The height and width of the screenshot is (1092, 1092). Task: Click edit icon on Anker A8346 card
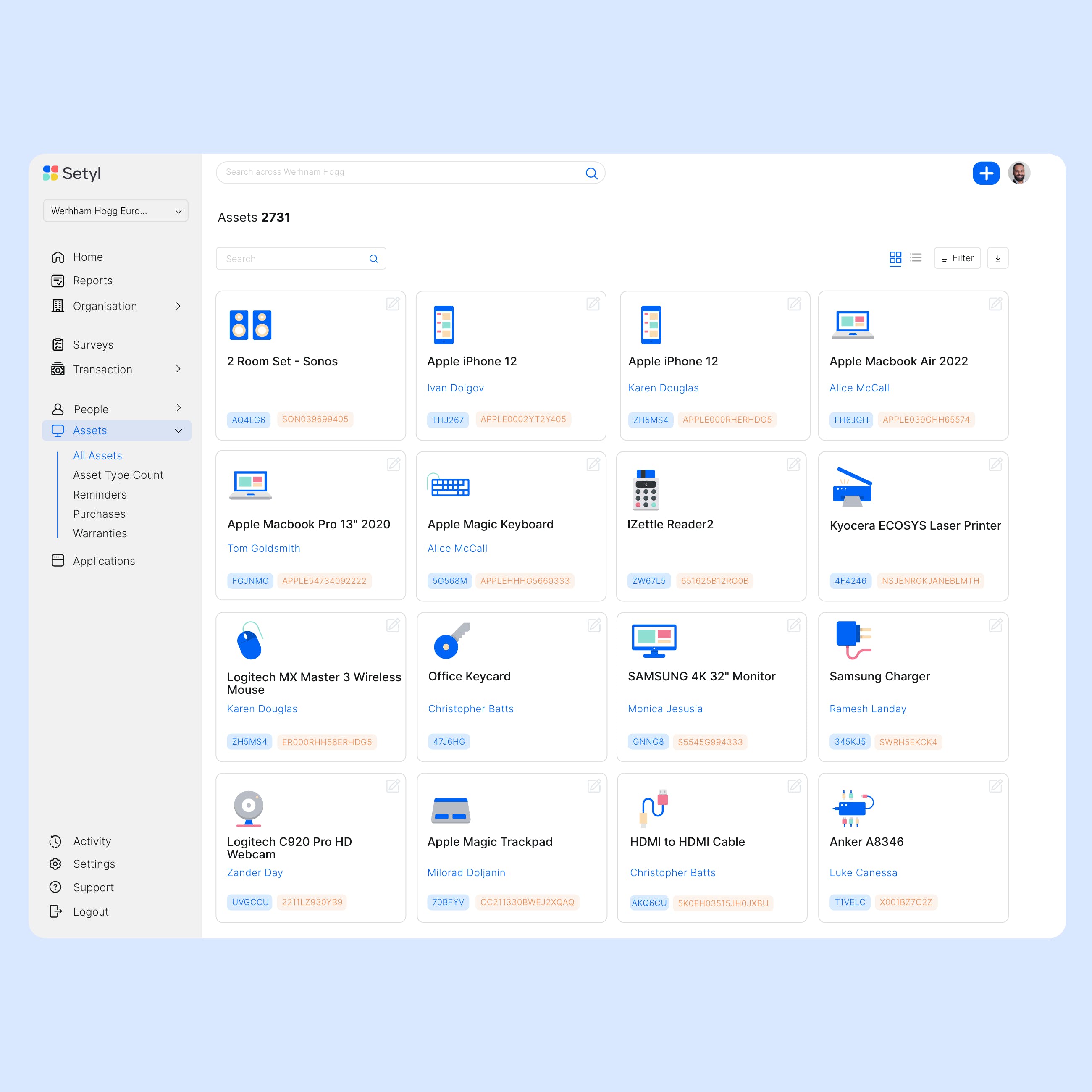coord(995,786)
